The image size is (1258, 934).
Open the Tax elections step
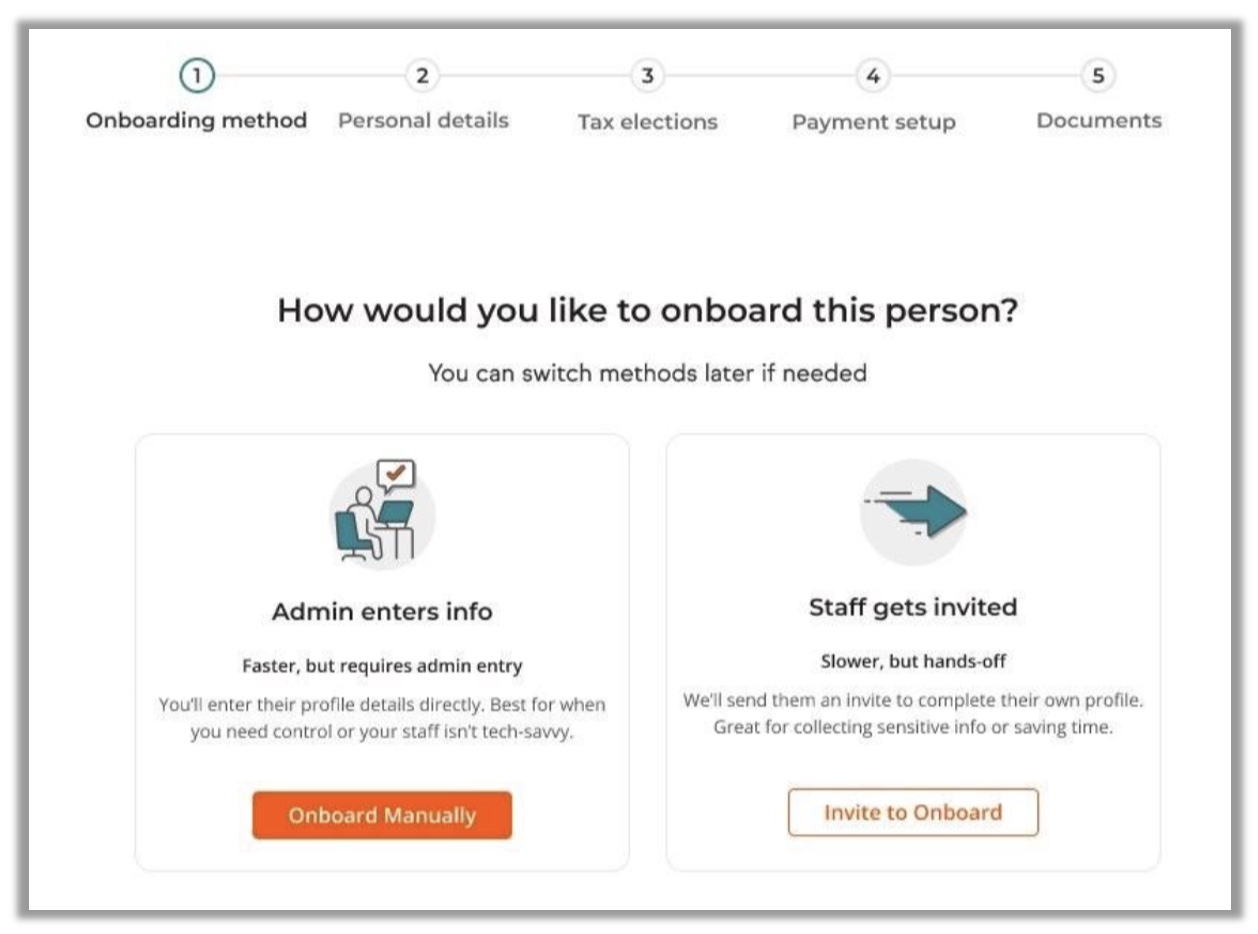pos(647,123)
